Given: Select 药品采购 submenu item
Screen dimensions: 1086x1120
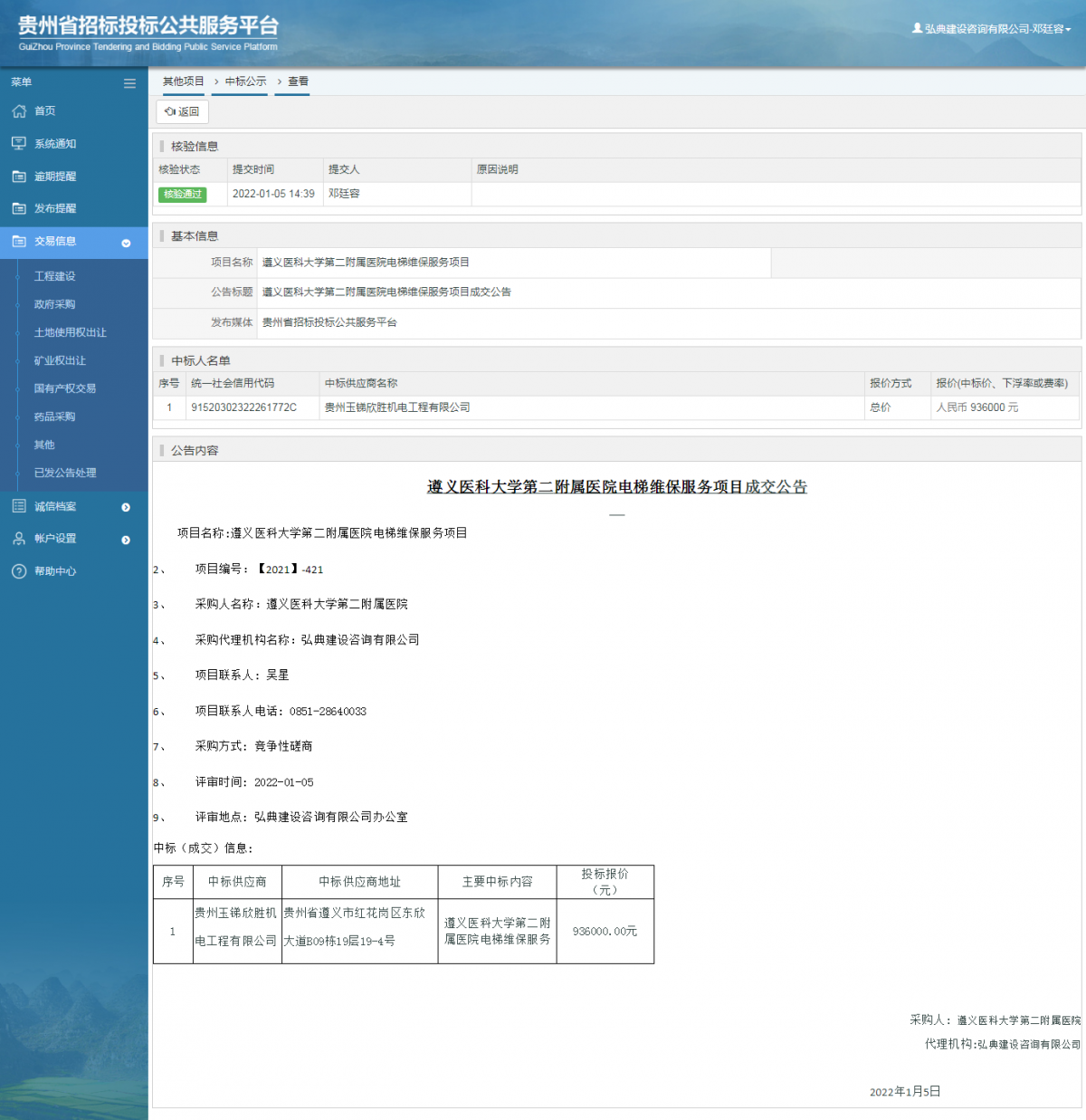Looking at the screenshot, I should (55, 416).
